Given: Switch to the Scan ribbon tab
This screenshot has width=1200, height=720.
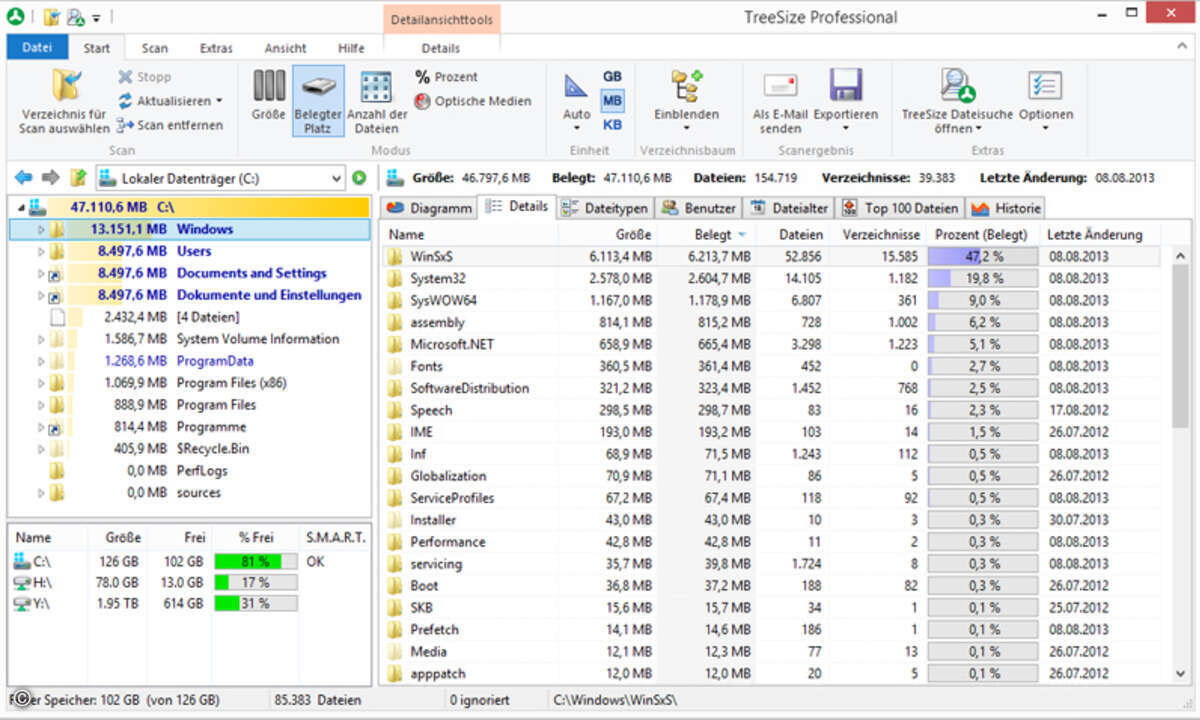Looking at the screenshot, I should 154,48.
